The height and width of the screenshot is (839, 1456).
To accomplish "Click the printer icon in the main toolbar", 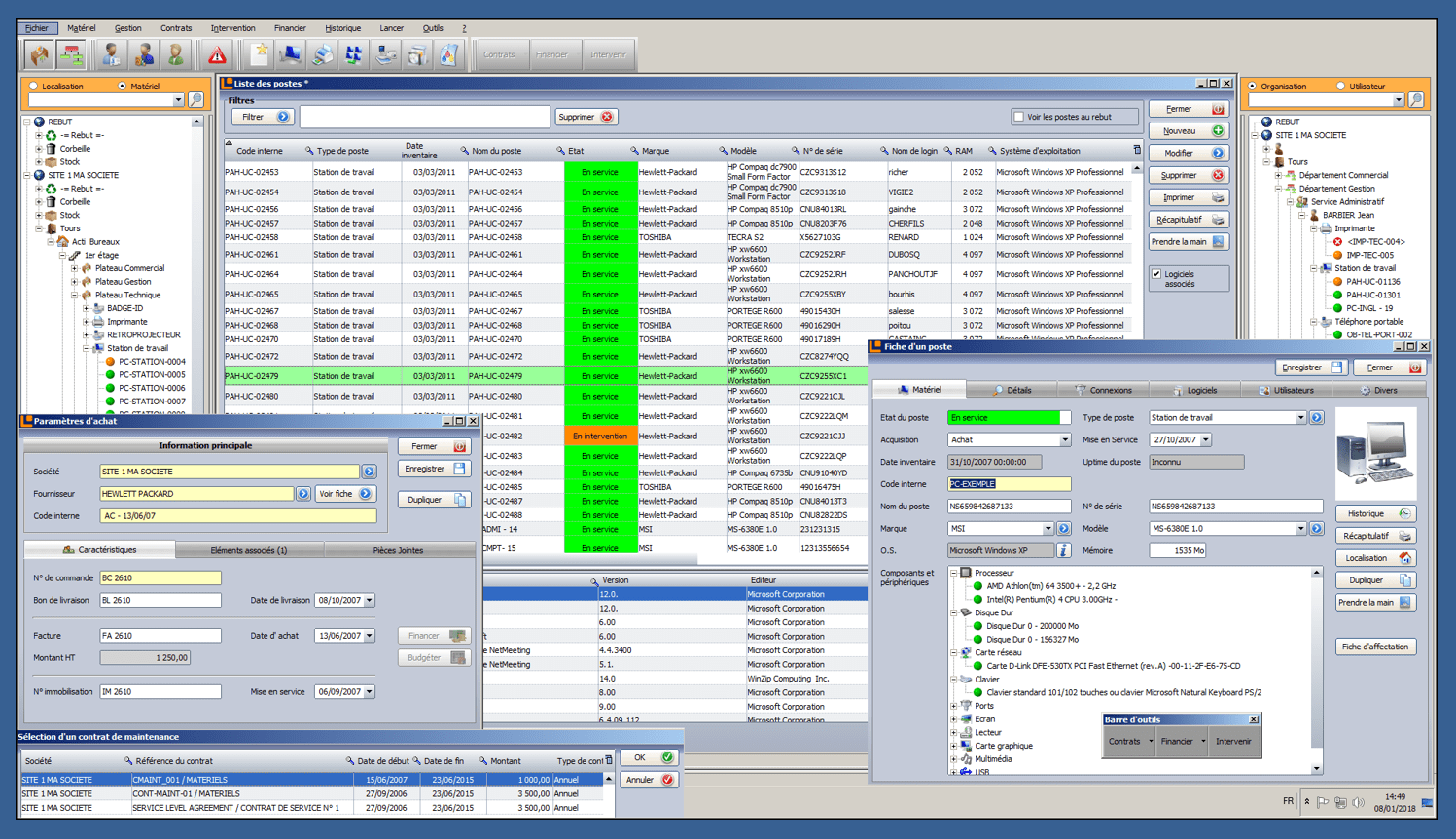I will [323, 56].
